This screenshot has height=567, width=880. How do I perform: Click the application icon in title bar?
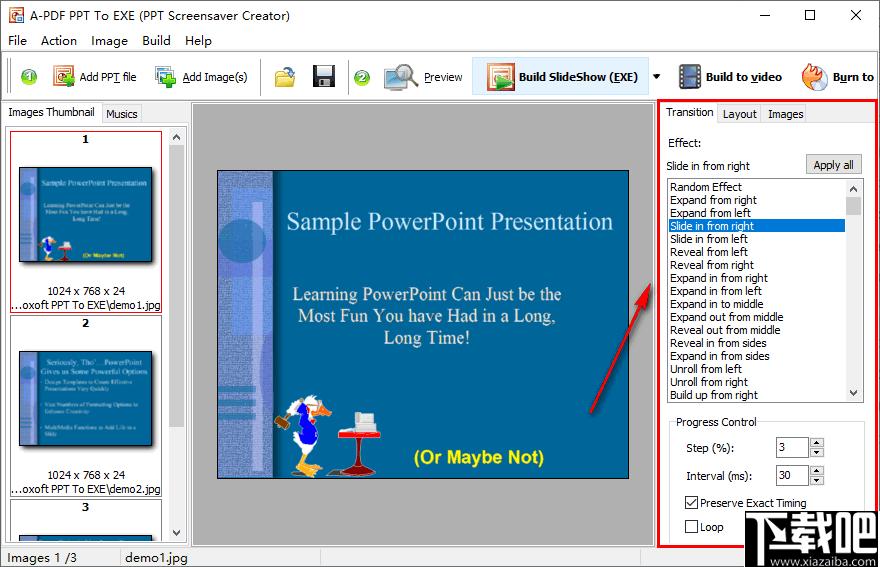[16, 15]
